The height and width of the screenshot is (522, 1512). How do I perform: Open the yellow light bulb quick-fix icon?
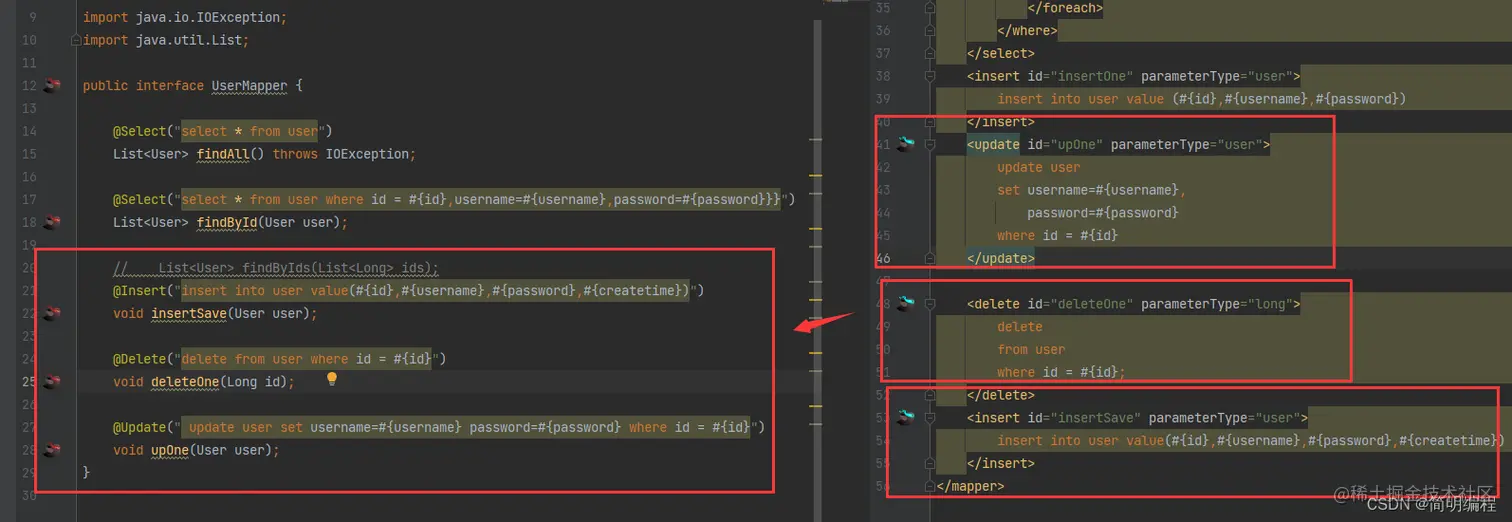point(332,380)
